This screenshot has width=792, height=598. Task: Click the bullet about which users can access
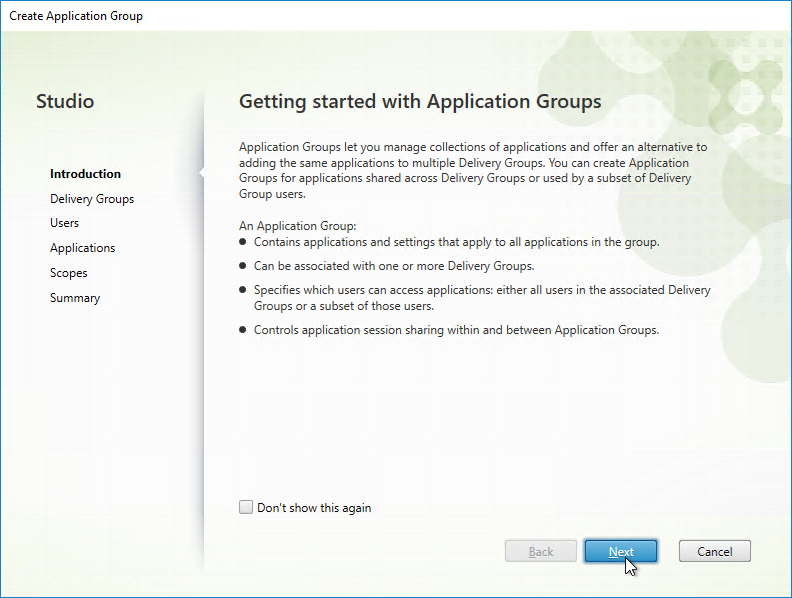click(x=482, y=297)
